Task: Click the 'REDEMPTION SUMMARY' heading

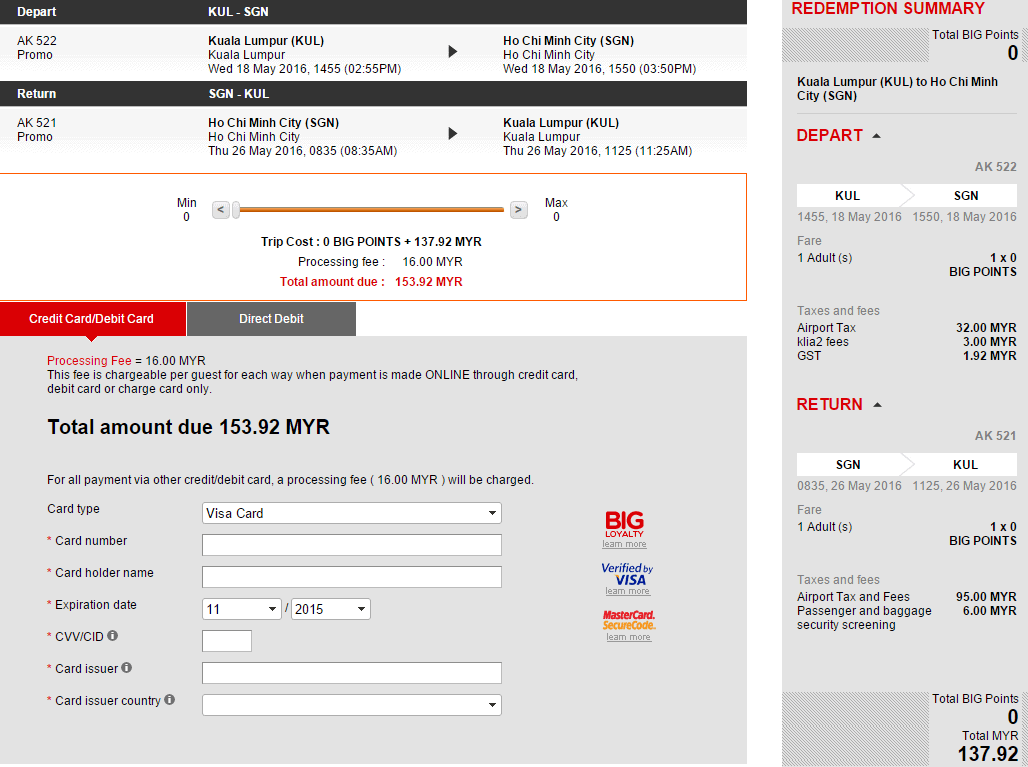Action: point(888,9)
